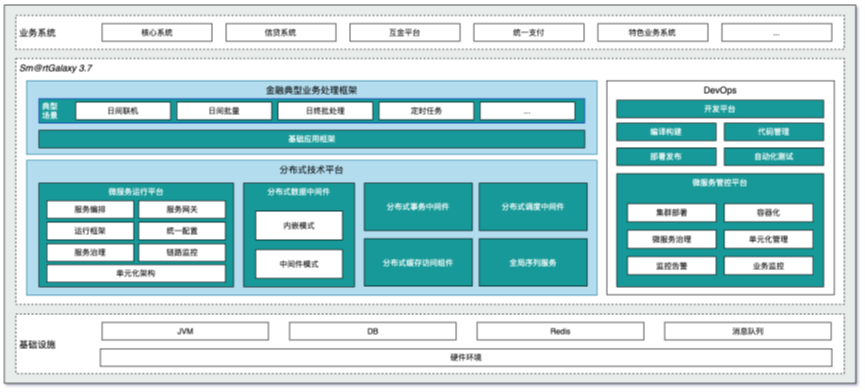865x392 pixels.
Task: Select the 内嵌模式 box
Action: [299, 225]
